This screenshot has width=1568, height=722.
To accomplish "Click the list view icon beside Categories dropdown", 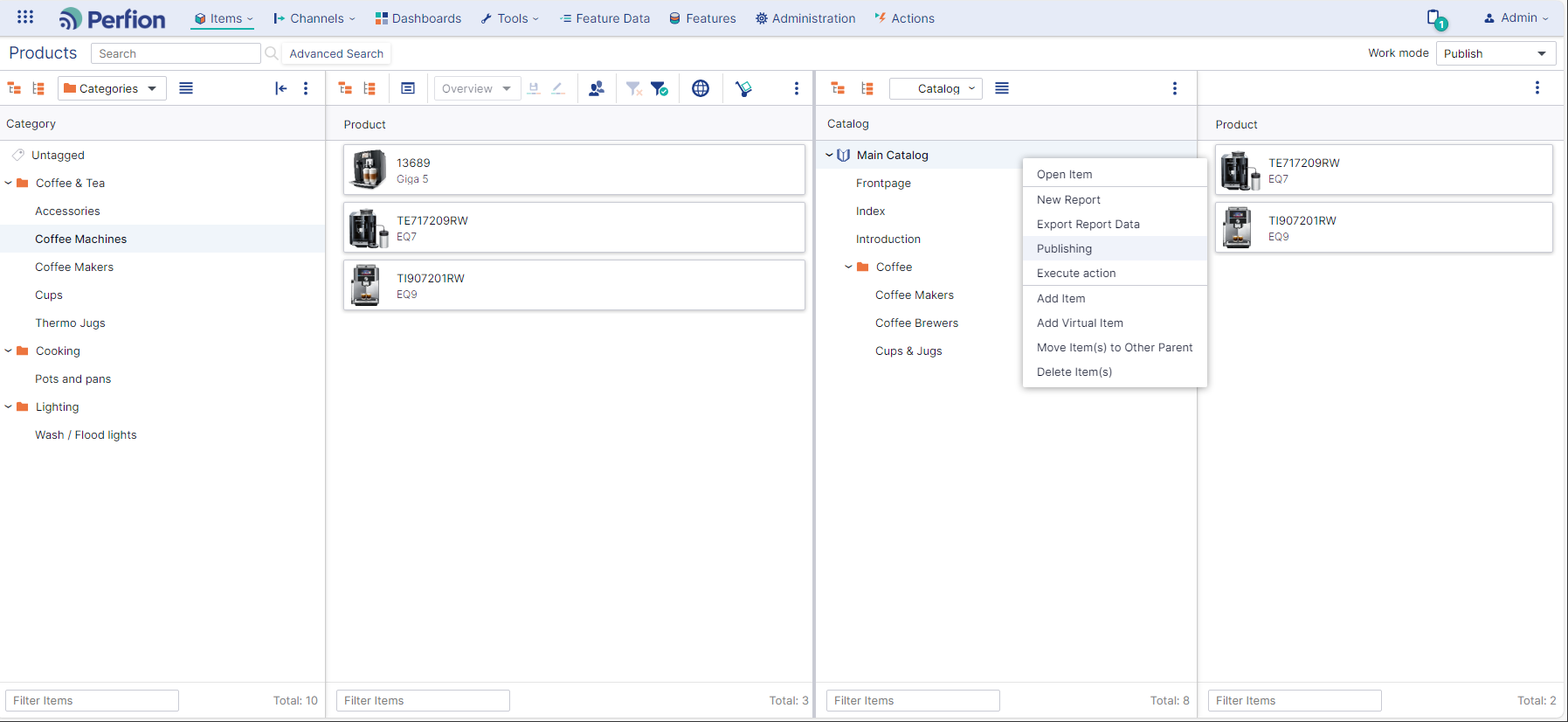I will point(186,88).
